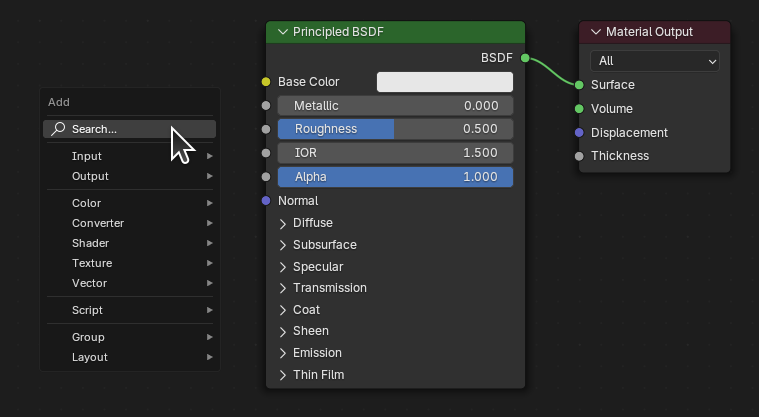Click the Base Color swatch
The width and height of the screenshot is (759, 417).
(x=444, y=82)
